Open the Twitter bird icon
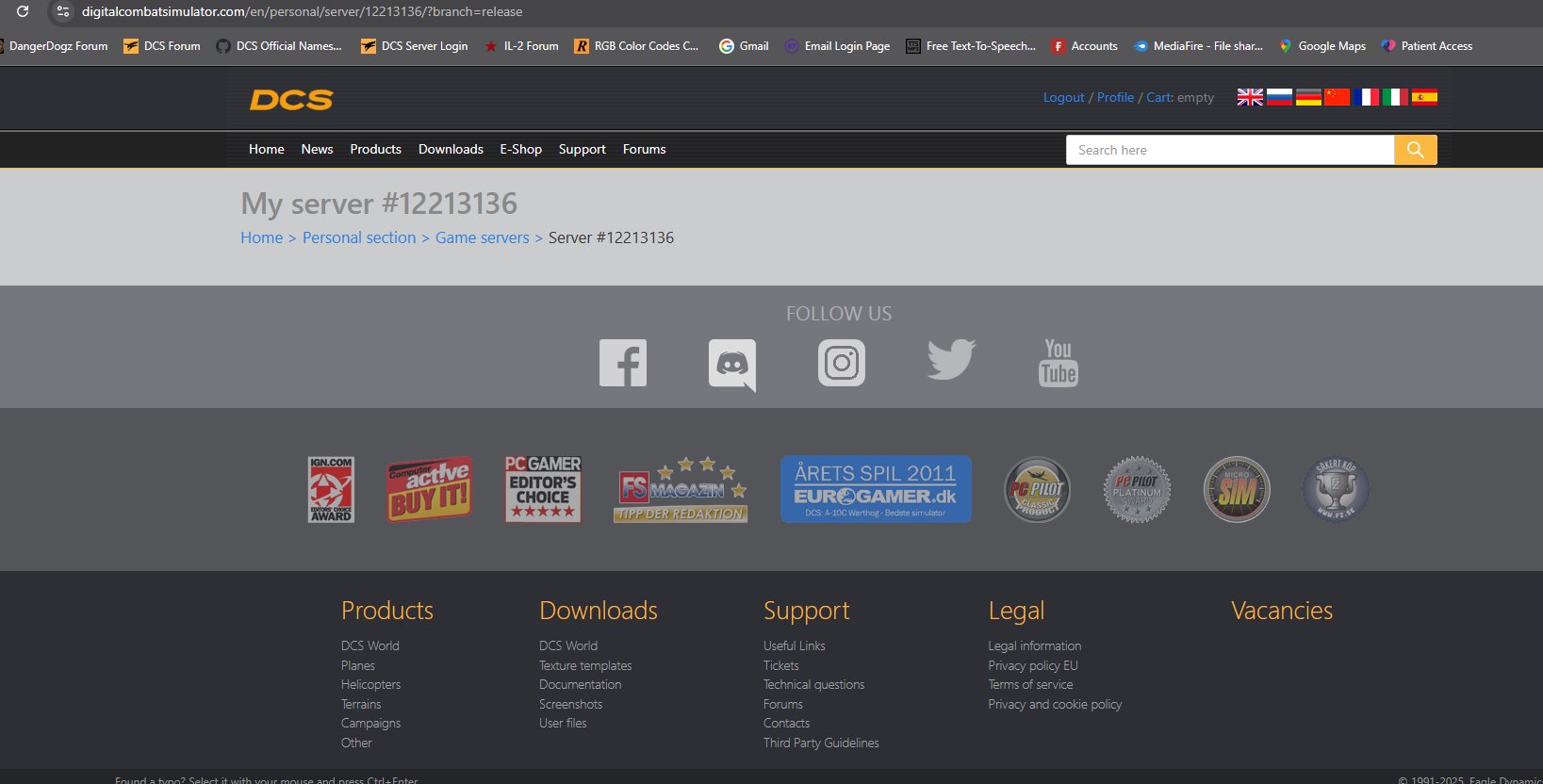Screen dimensions: 1543x784 pyautogui.click(x=951, y=360)
